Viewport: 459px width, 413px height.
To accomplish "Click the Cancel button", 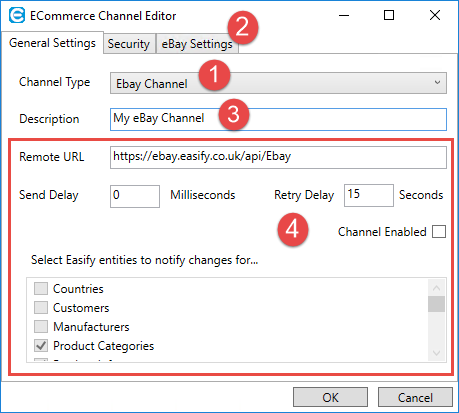I will (415, 397).
